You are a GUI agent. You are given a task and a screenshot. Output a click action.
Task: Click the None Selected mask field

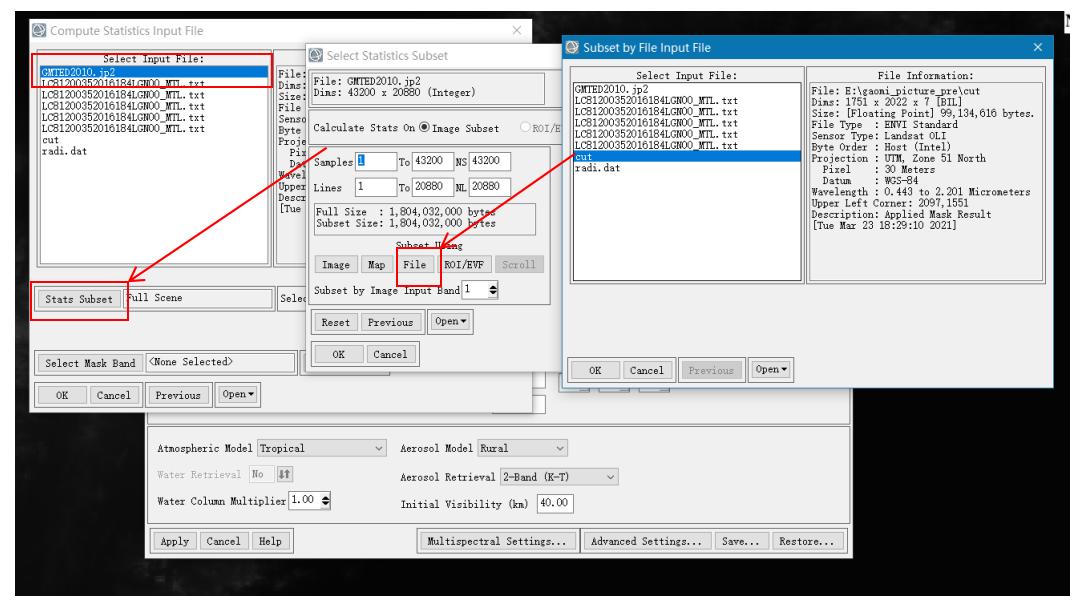click(x=222, y=362)
